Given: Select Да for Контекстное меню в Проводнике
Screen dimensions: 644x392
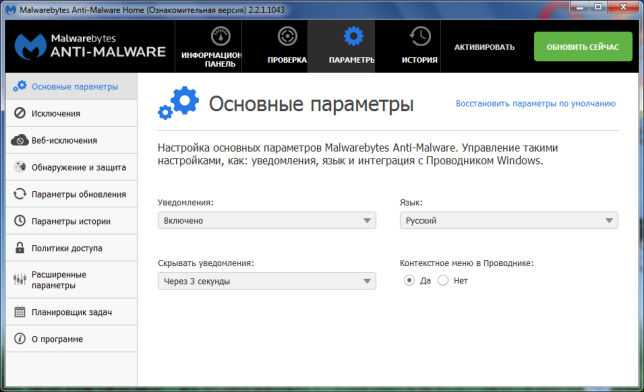Looking at the screenshot, I should coord(409,281).
